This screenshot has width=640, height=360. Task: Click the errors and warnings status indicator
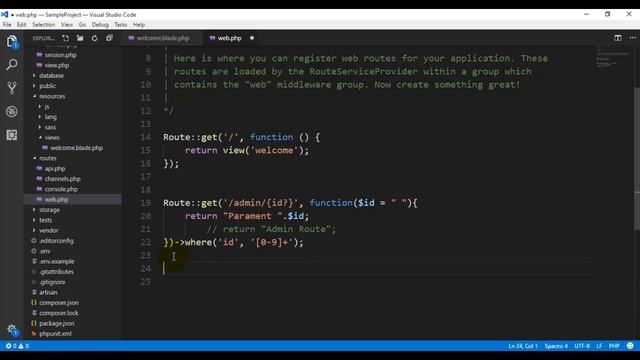point(17,346)
